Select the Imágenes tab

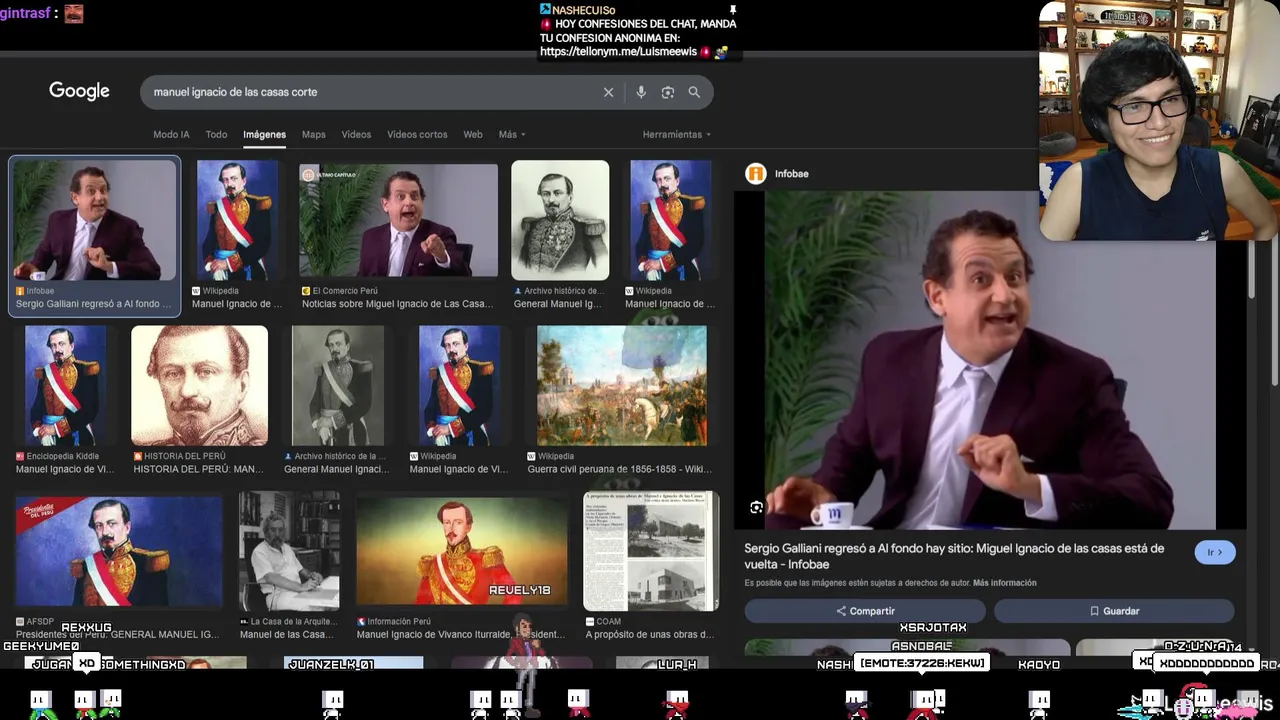pos(264,134)
